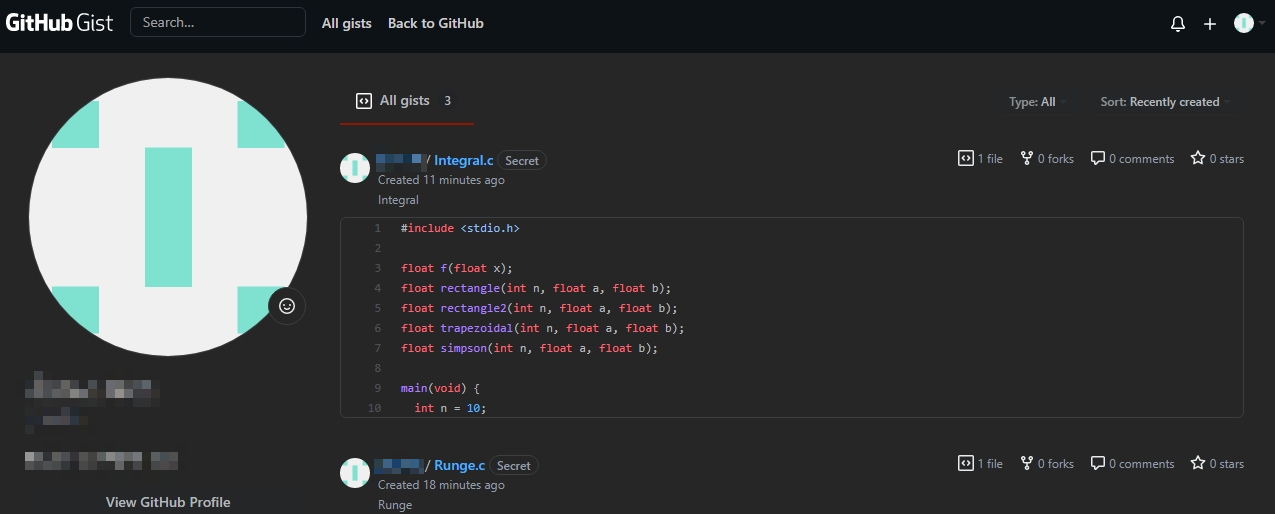
Task: Click the '#include <stdio.h>' code line
Action: (x=460, y=228)
